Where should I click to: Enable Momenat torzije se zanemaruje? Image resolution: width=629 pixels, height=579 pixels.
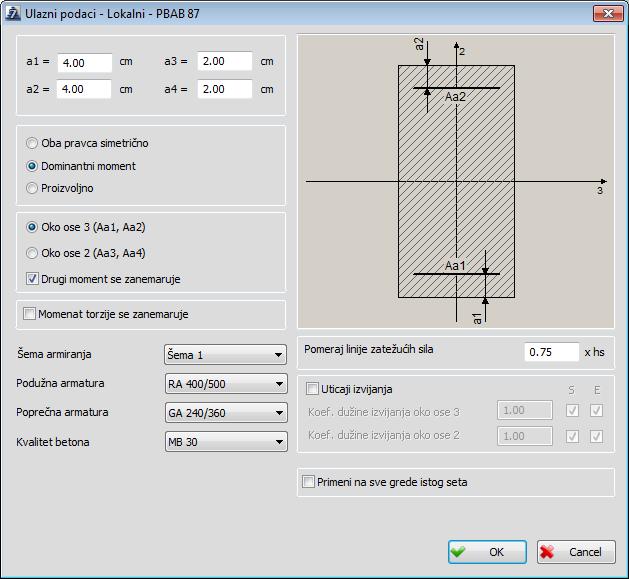(x=29, y=314)
